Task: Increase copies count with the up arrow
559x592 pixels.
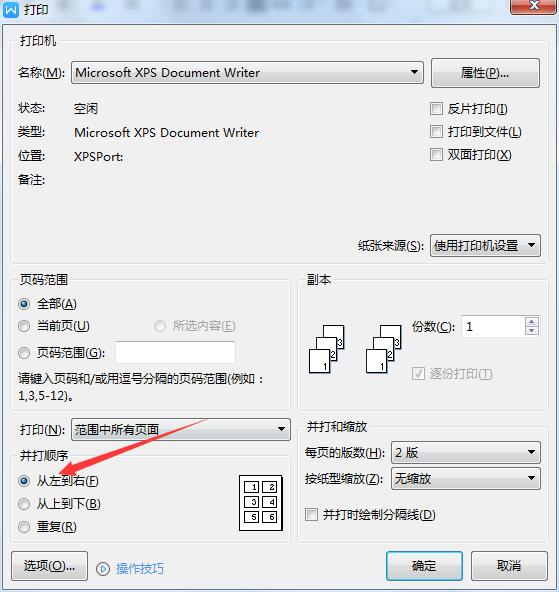Action: click(x=532, y=322)
